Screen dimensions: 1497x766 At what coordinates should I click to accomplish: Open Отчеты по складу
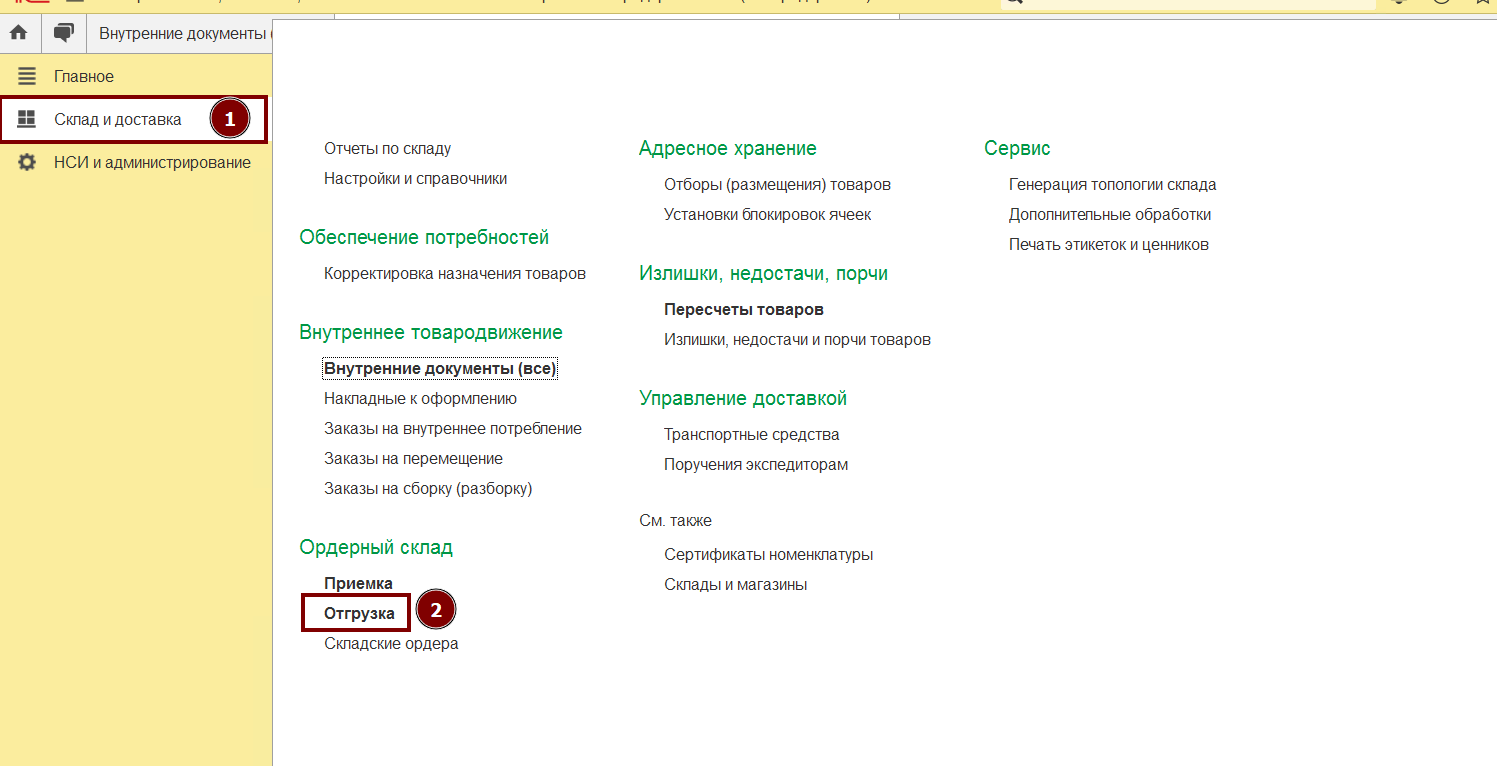click(387, 149)
